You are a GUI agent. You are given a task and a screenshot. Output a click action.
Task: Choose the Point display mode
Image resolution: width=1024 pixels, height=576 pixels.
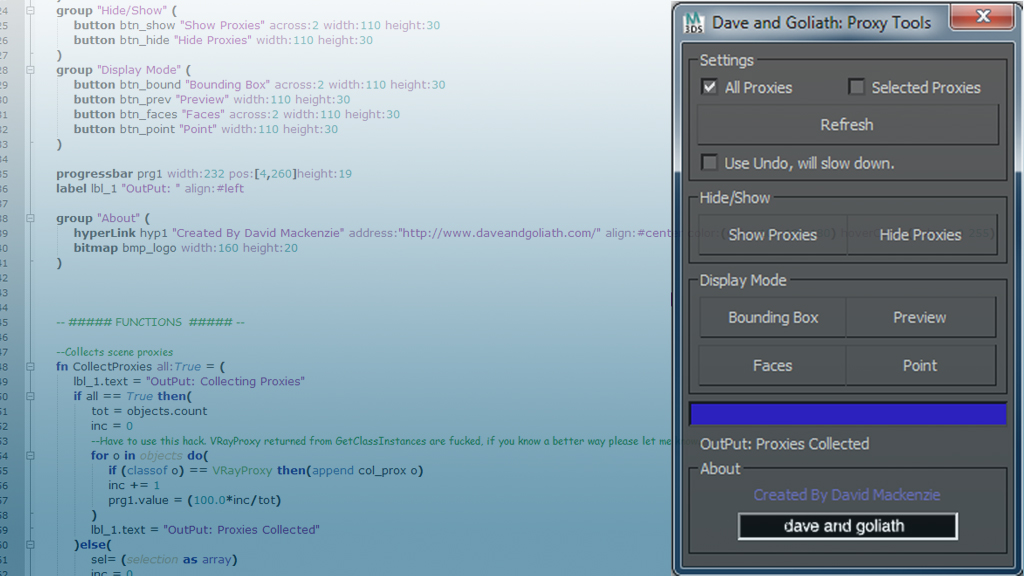click(x=920, y=366)
